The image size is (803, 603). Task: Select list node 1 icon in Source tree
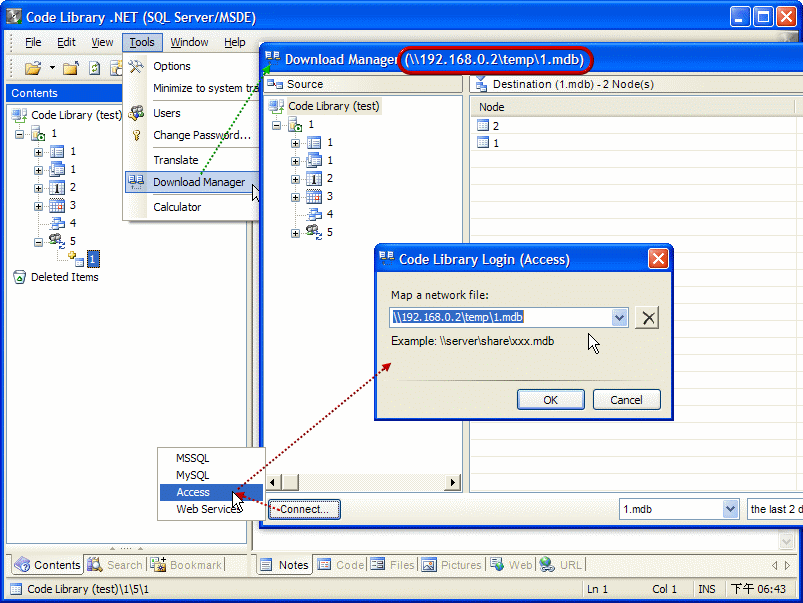click(x=314, y=142)
